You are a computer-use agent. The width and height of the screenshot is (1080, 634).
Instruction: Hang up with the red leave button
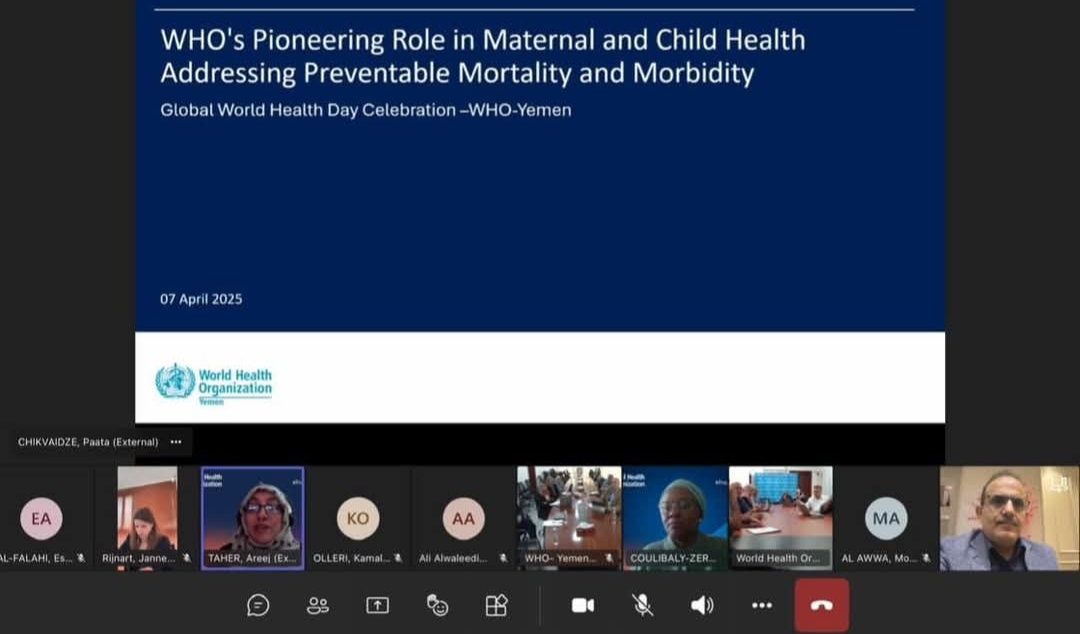(x=822, y=606)
